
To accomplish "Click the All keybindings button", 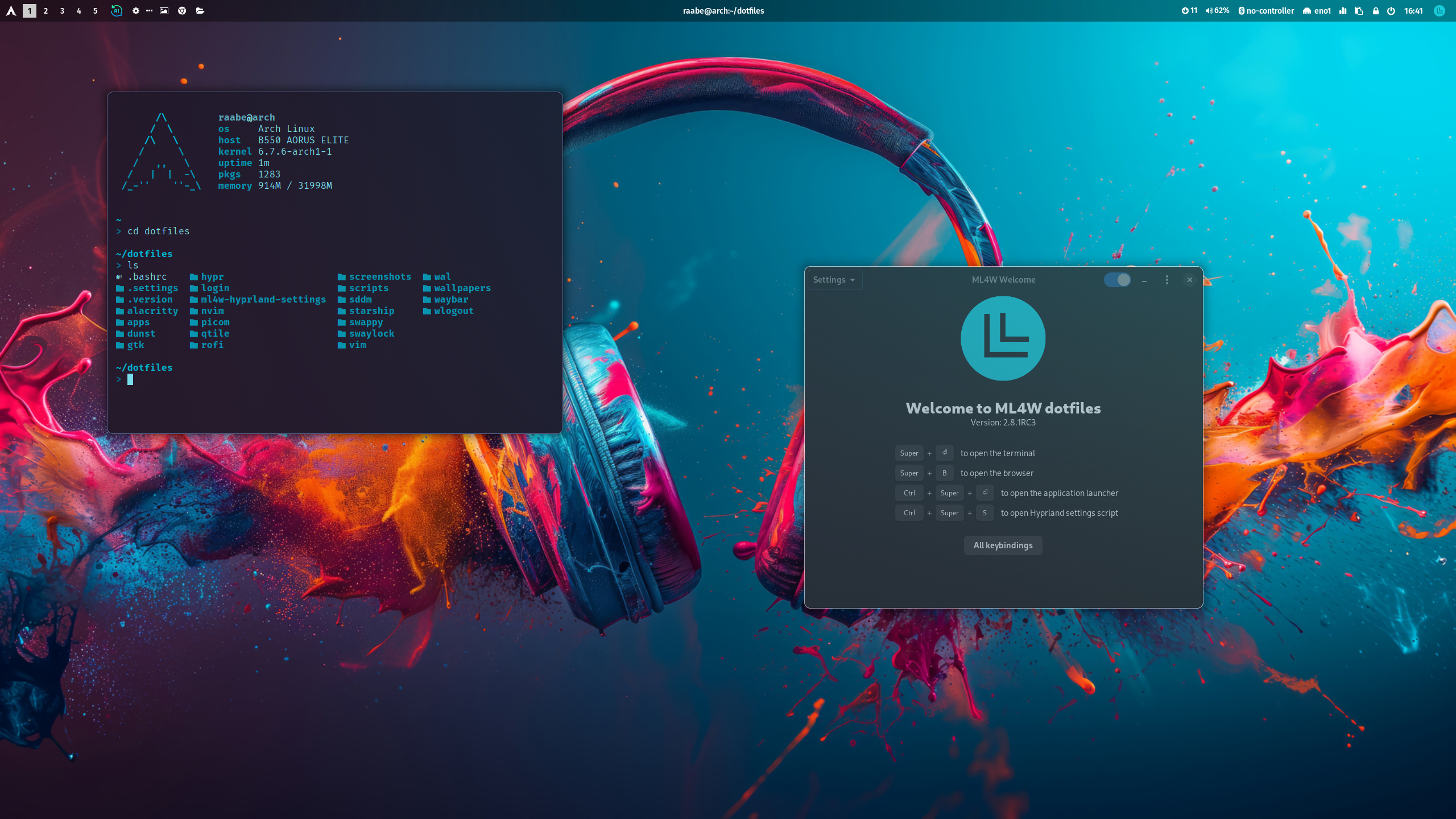I will (1003, 545).
